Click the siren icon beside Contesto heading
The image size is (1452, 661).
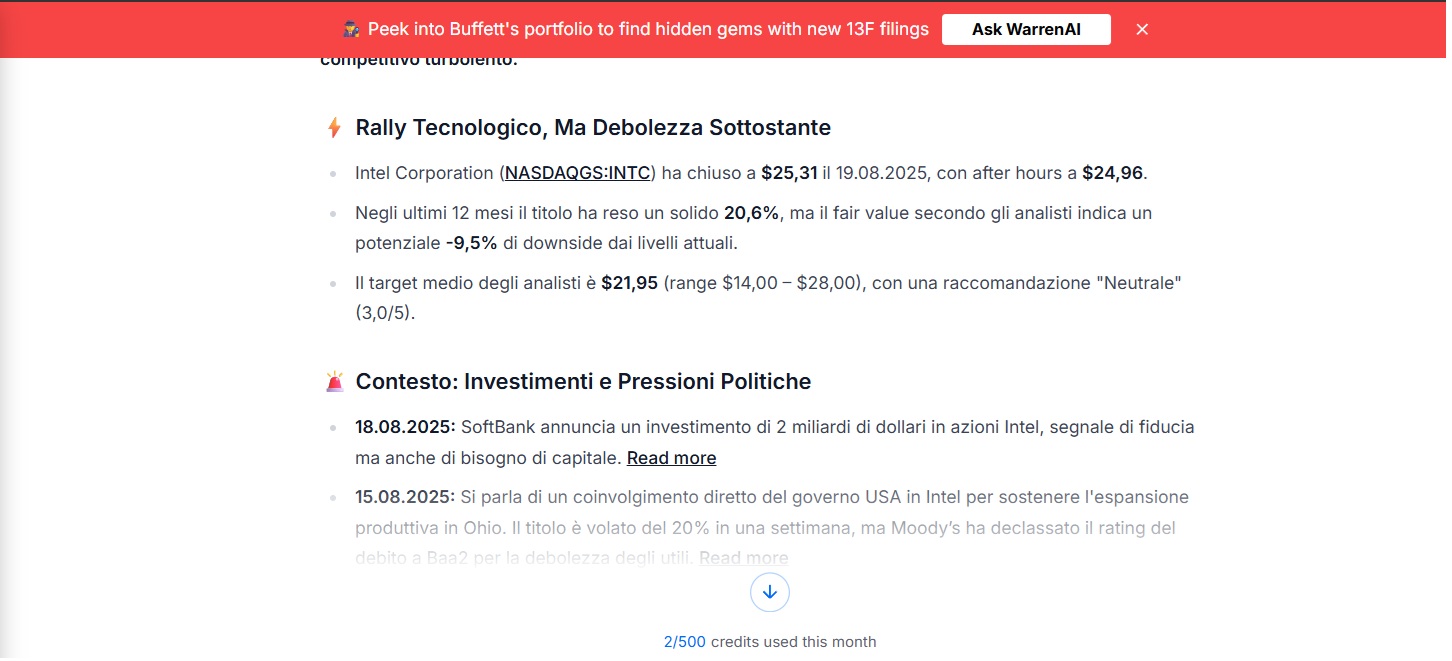point(335,381)
